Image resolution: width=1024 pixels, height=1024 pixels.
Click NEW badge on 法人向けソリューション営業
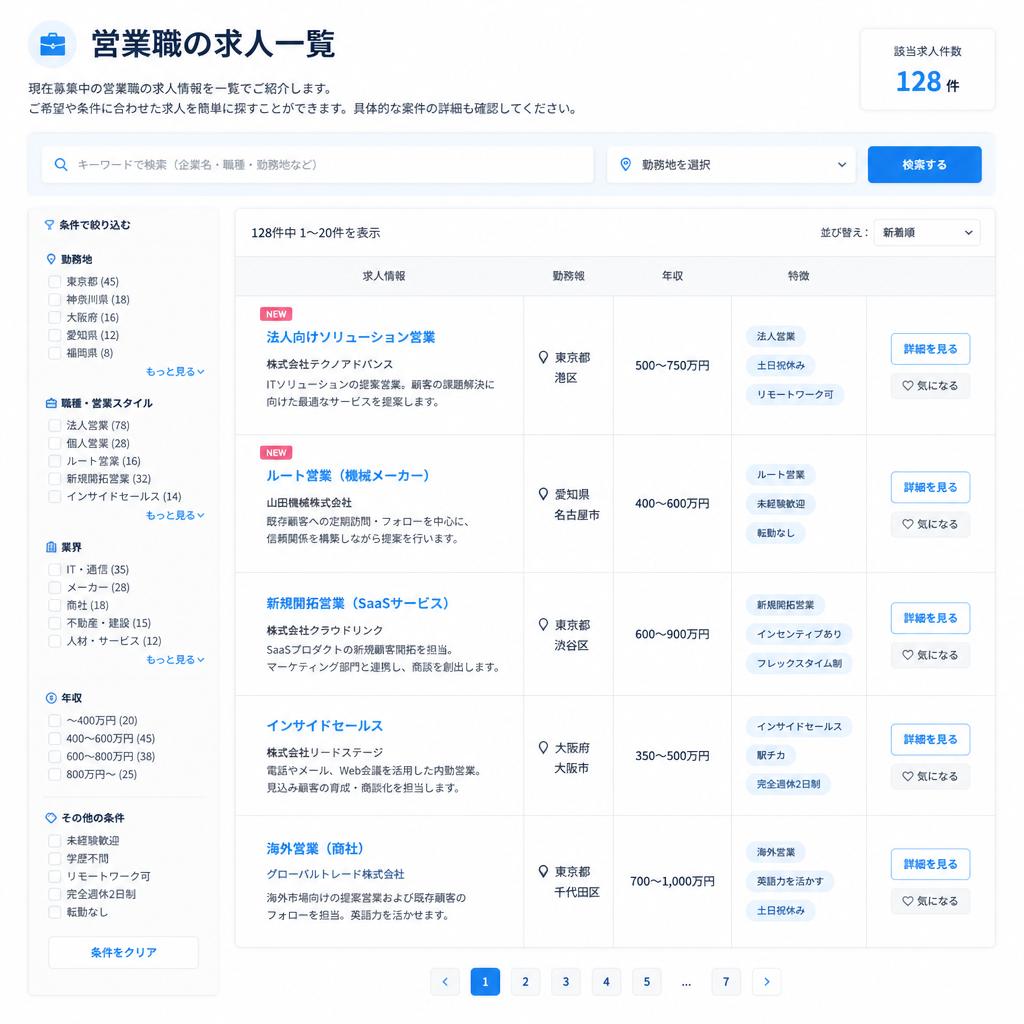[x=276, y=314]
